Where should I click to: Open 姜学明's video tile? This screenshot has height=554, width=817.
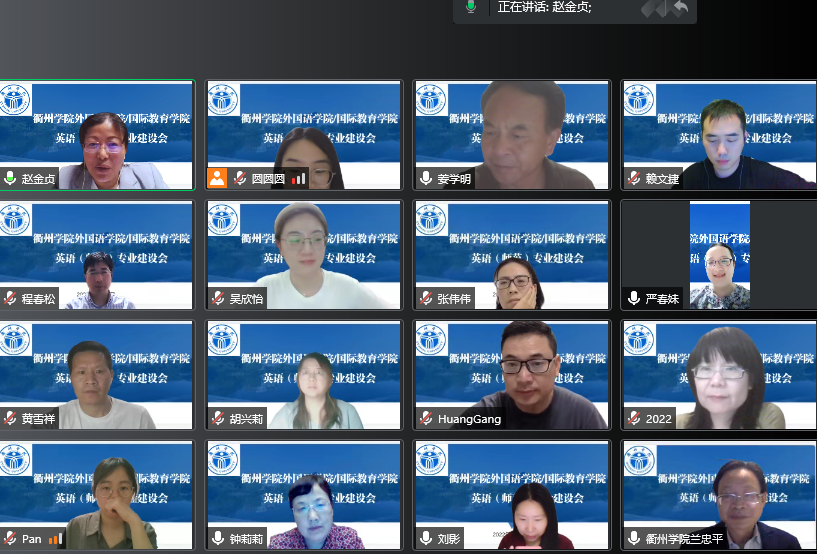click(512, 135)
